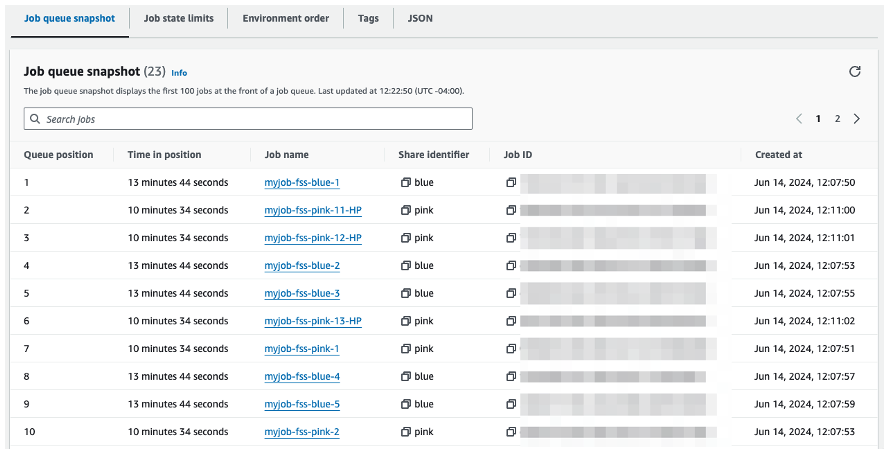The width and height of the screenshot is (889, 454).
Task: Click the Job name column header
Action: 287,155
